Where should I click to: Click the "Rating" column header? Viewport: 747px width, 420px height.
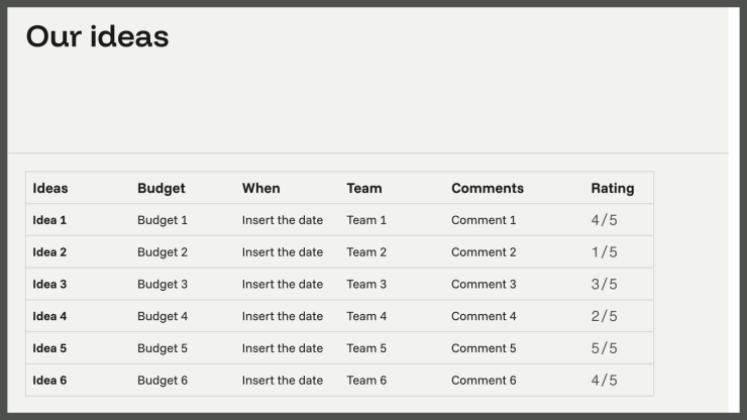pyautogui.click(x=612, y=188)
